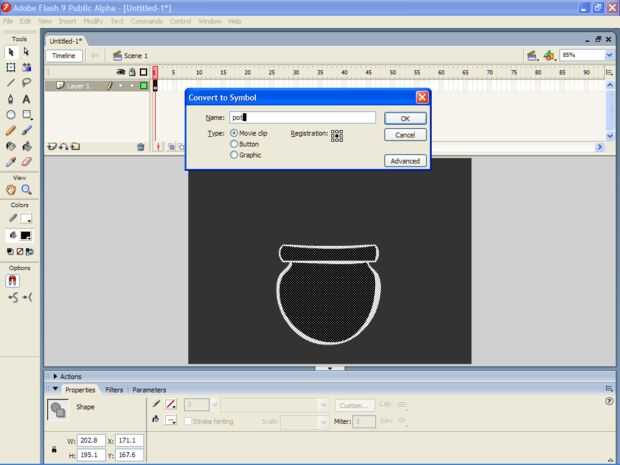
Task: Switch to the Filters tab
Action: [x=114, y=389]
